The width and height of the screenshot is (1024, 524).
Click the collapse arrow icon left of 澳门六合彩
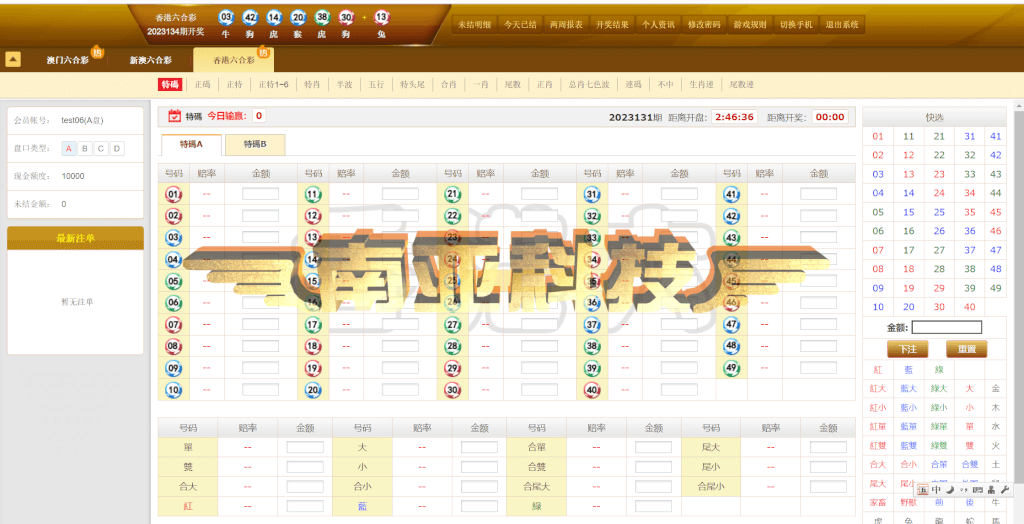click(x=13, y=59)
